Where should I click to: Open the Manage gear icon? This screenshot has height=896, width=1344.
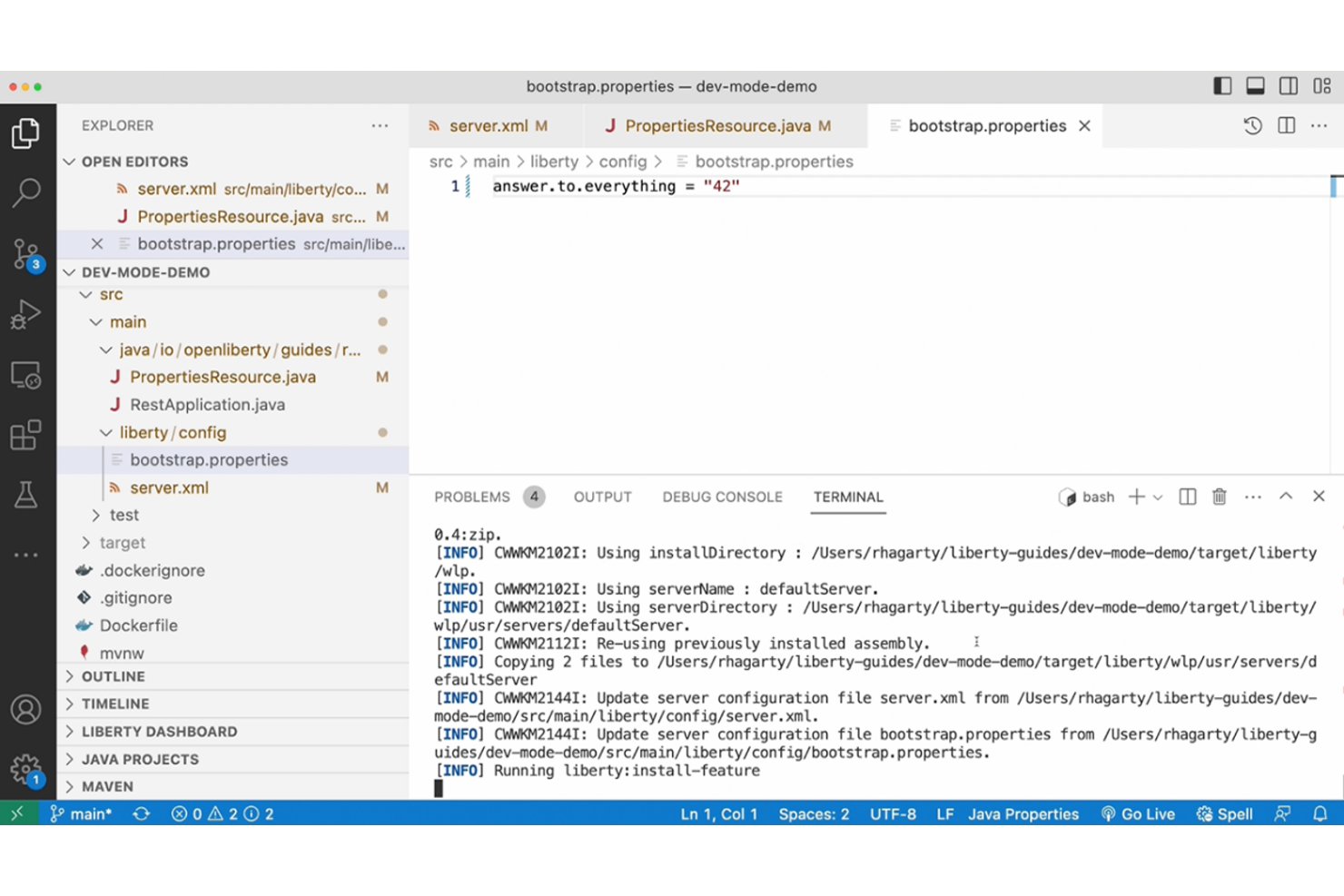[x=25, y=771]
